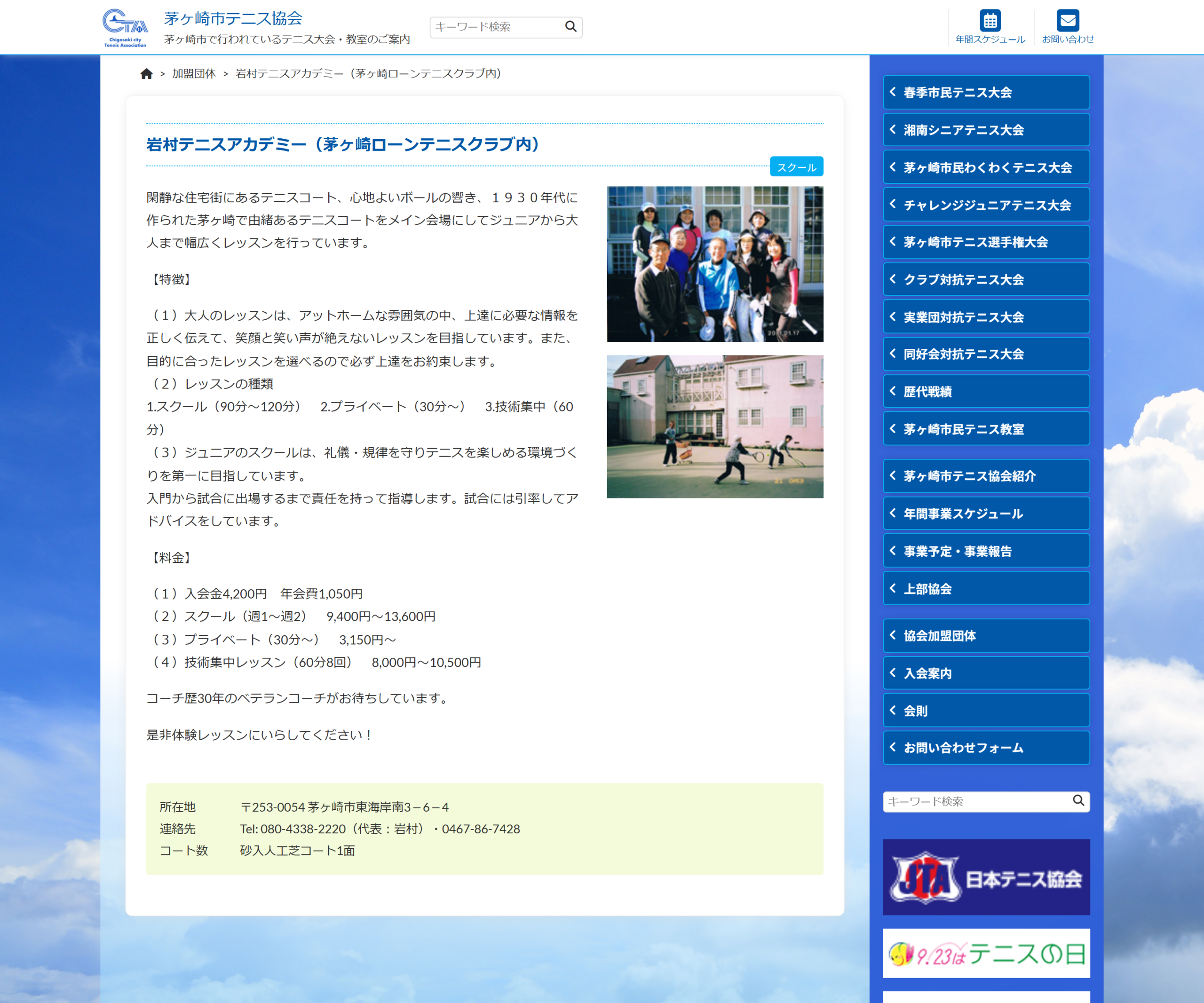Open 茅ヶ崎市テニス選手権大会 sidebar item
Screen dimensions: 1204x1003
986,242
